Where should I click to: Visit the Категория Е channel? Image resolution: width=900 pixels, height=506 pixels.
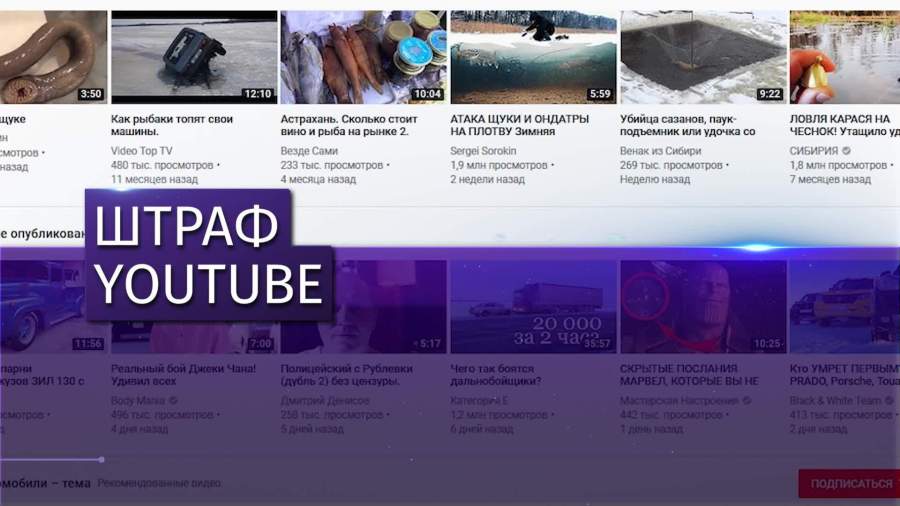[479, 400]
